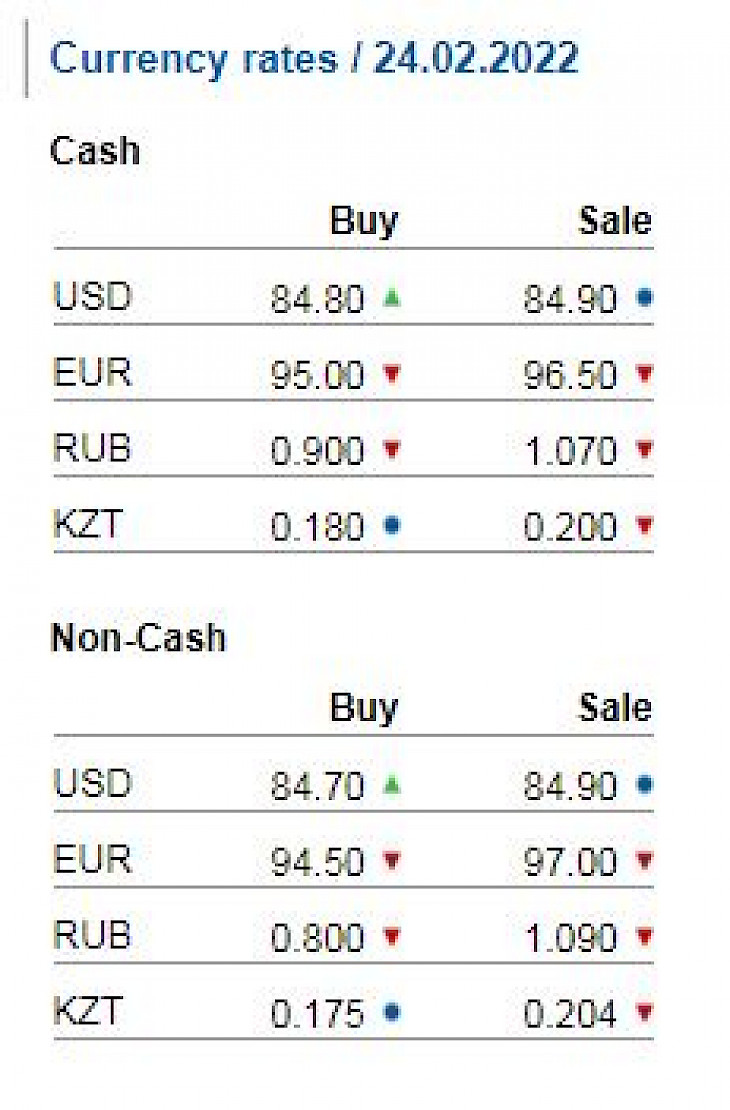Click red arrow beside Cash KZT sale 0.200
This screenshot has width=730, height=1110.
pos(644,525)
